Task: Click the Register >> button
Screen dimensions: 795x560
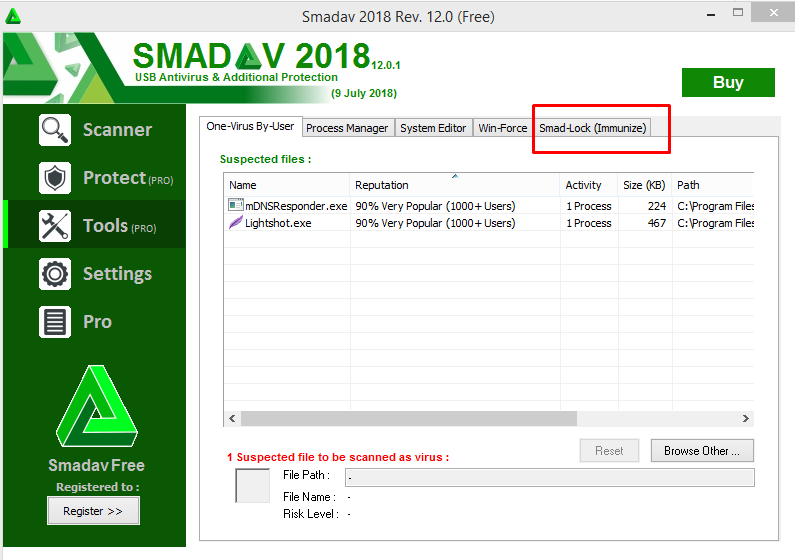Action: tap(93, 511)
